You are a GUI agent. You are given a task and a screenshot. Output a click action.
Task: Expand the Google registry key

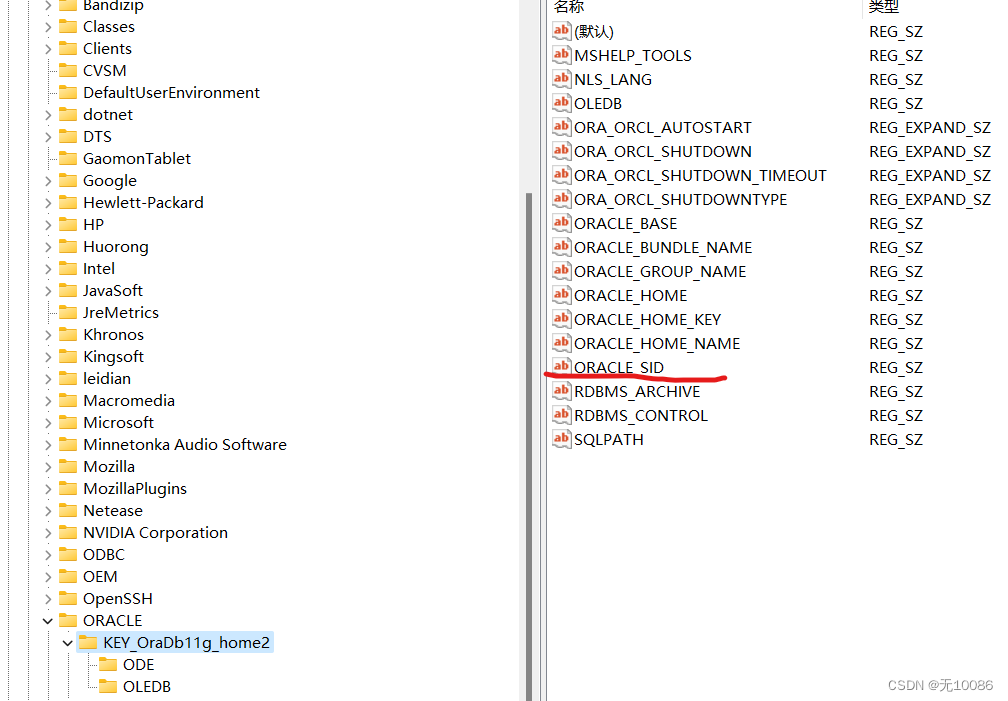(x=48, y=181)
